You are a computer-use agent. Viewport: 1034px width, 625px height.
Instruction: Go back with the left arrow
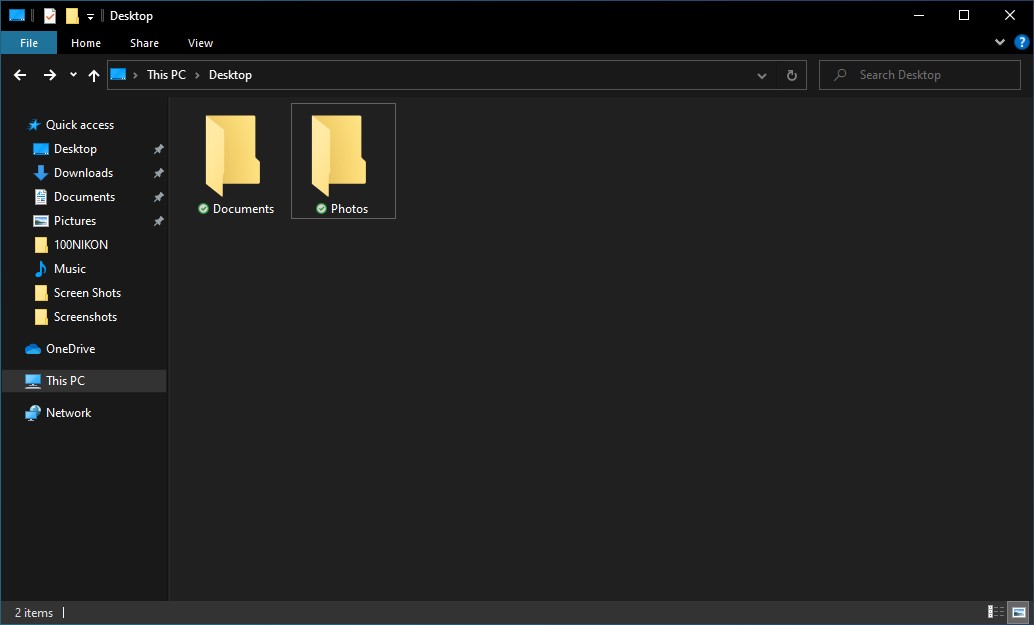tap(20, 75)
